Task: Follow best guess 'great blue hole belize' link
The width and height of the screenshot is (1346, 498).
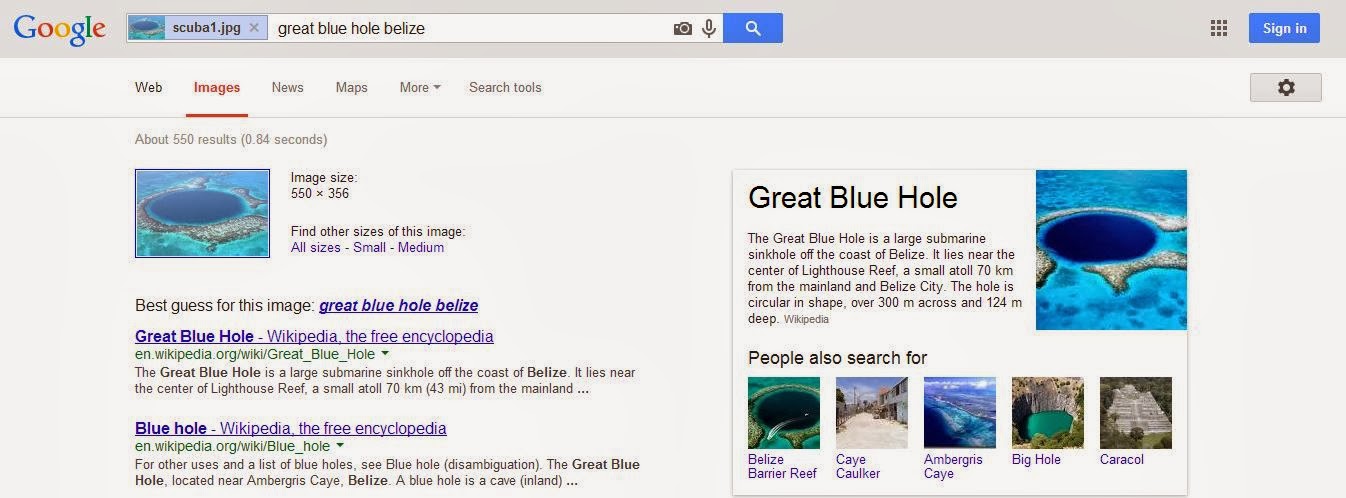Action: [399, 305]
